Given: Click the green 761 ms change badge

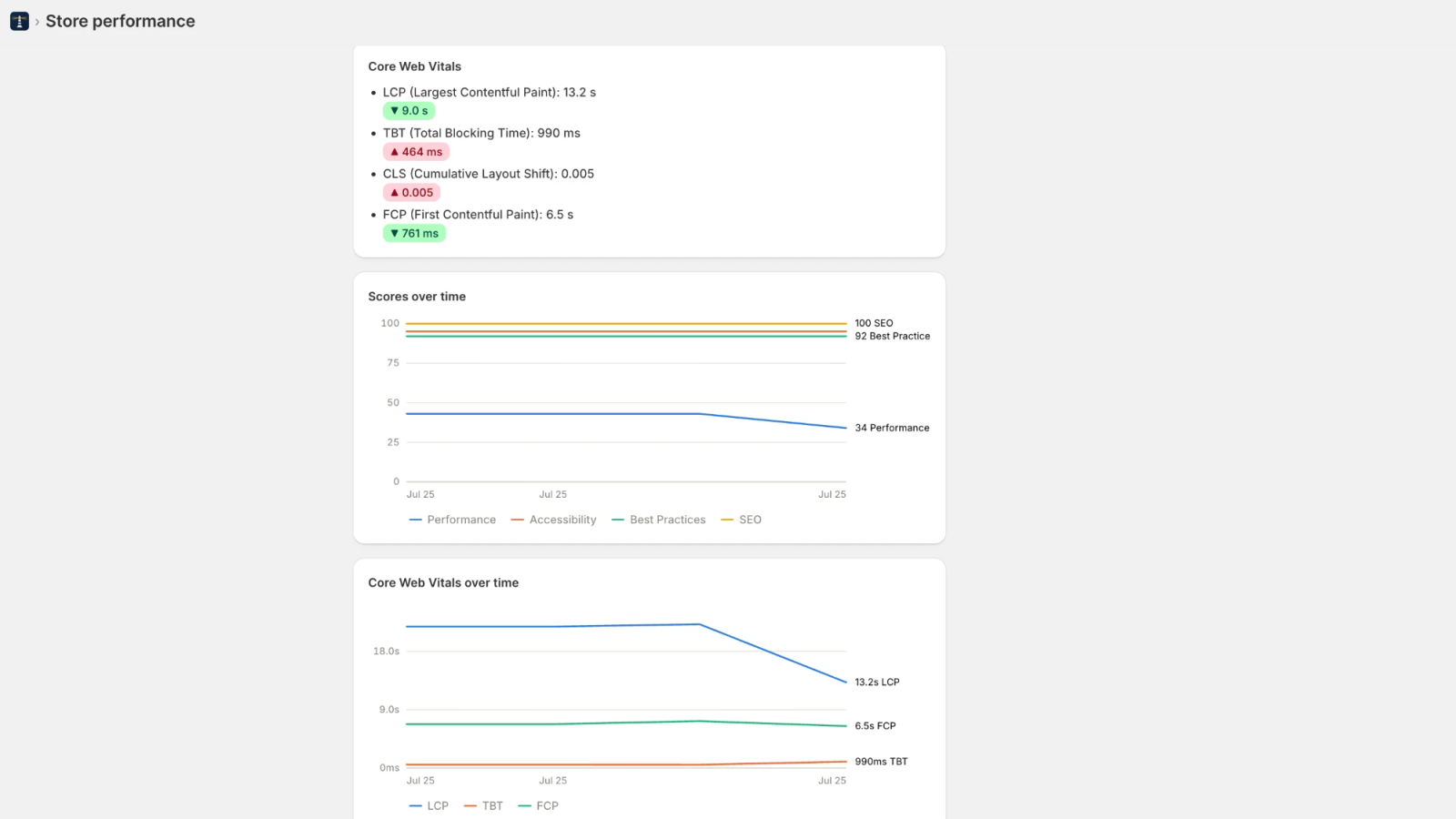Looking at the screenshot, I should coord(414,234).
